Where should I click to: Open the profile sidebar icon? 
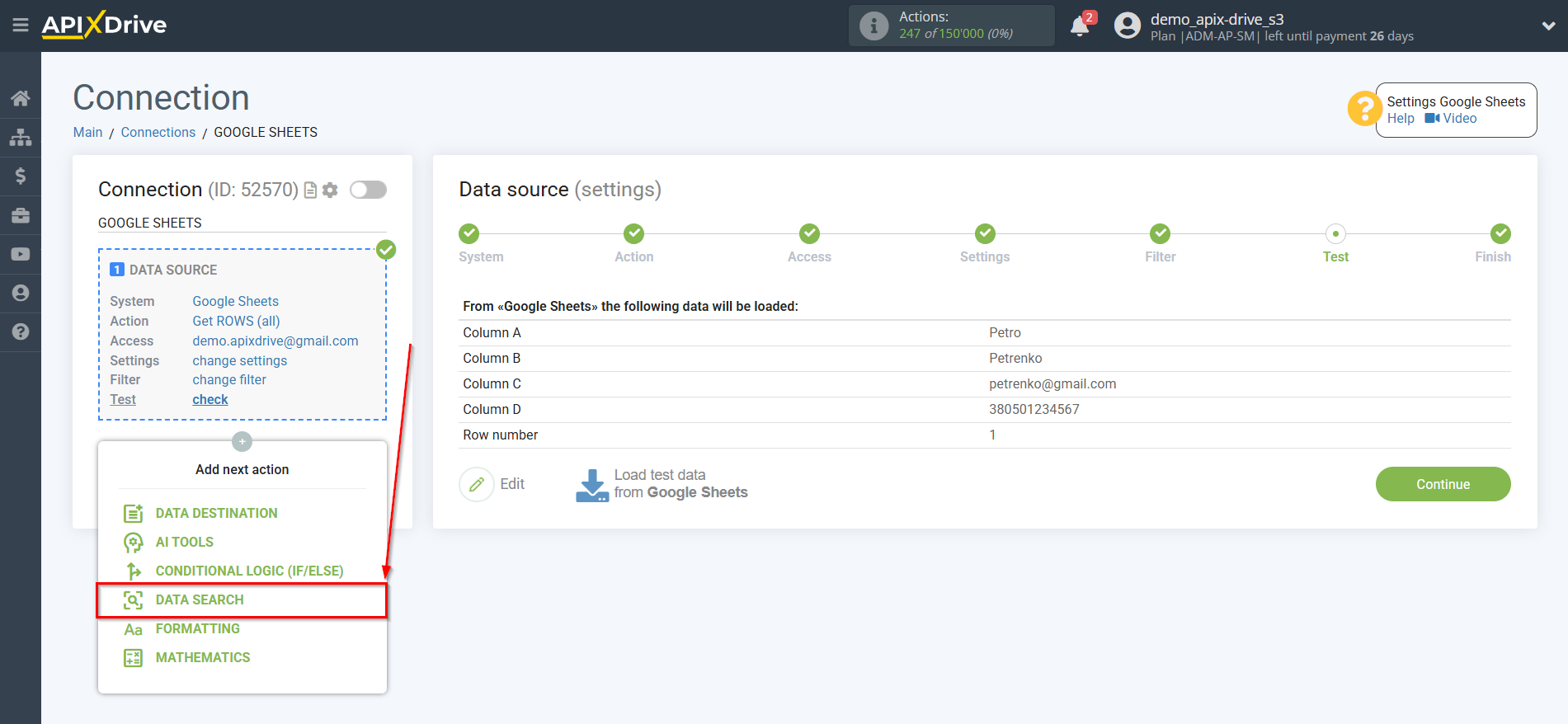pyautogui.click(x=21, y=293)
